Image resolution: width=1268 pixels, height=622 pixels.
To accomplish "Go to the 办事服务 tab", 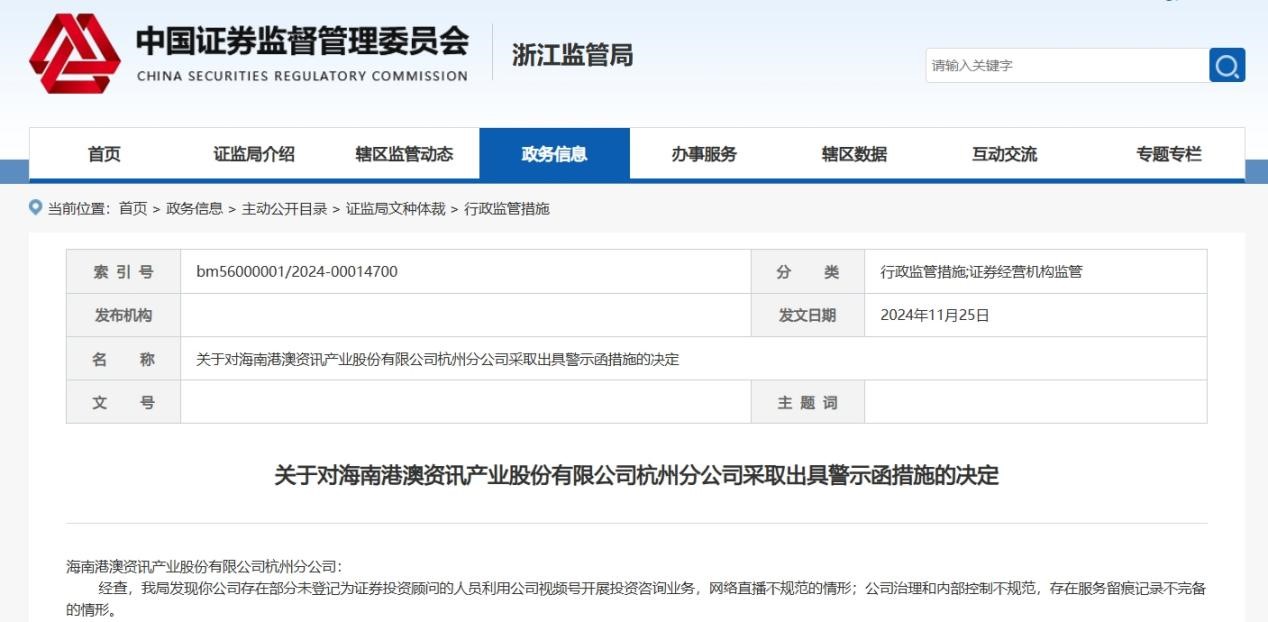I will click(704, 154).
